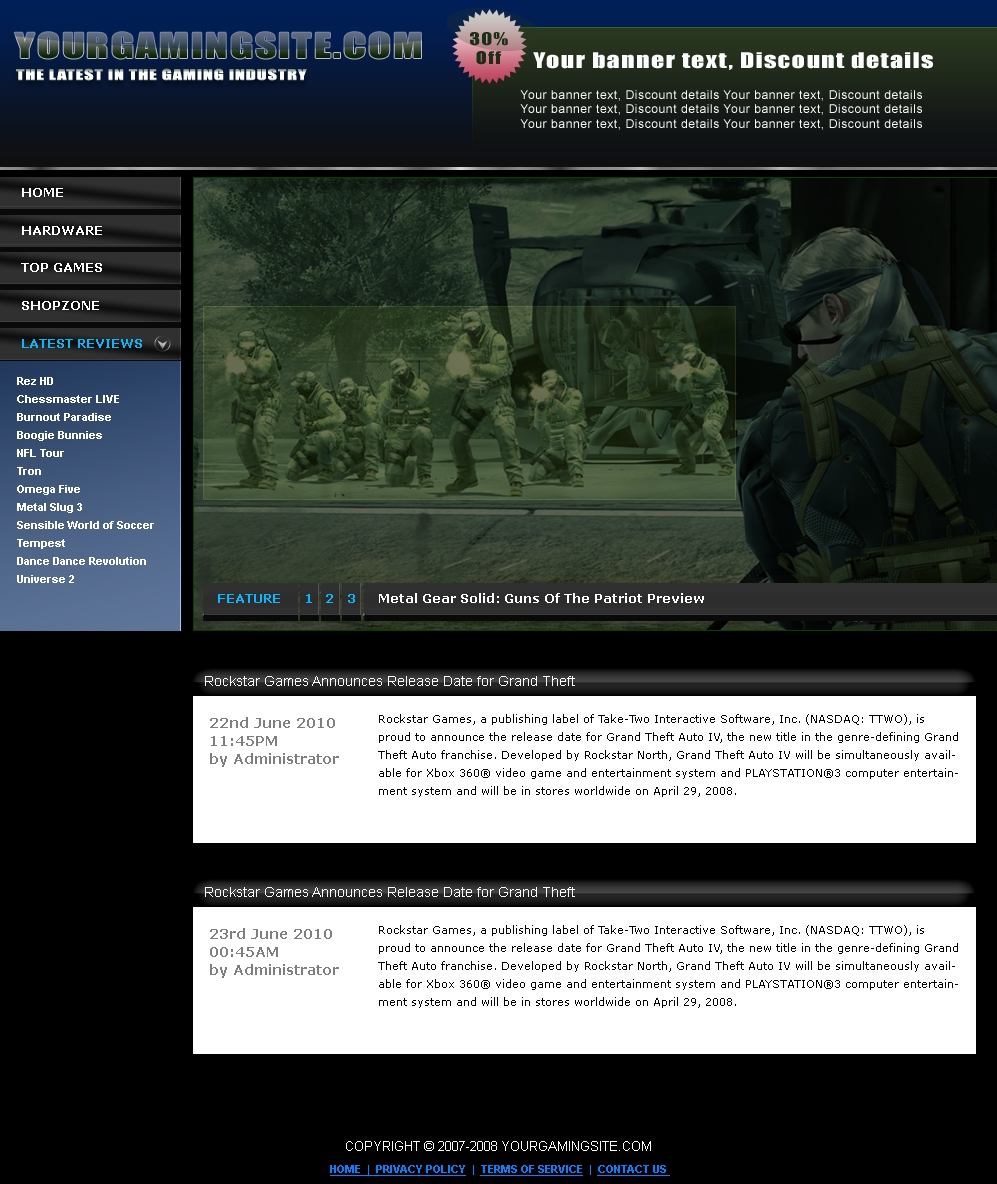The height and width of the screenshot is (1184, 997).
Task: Expand the Latest Reviews arrow icon
Action: 162,344
